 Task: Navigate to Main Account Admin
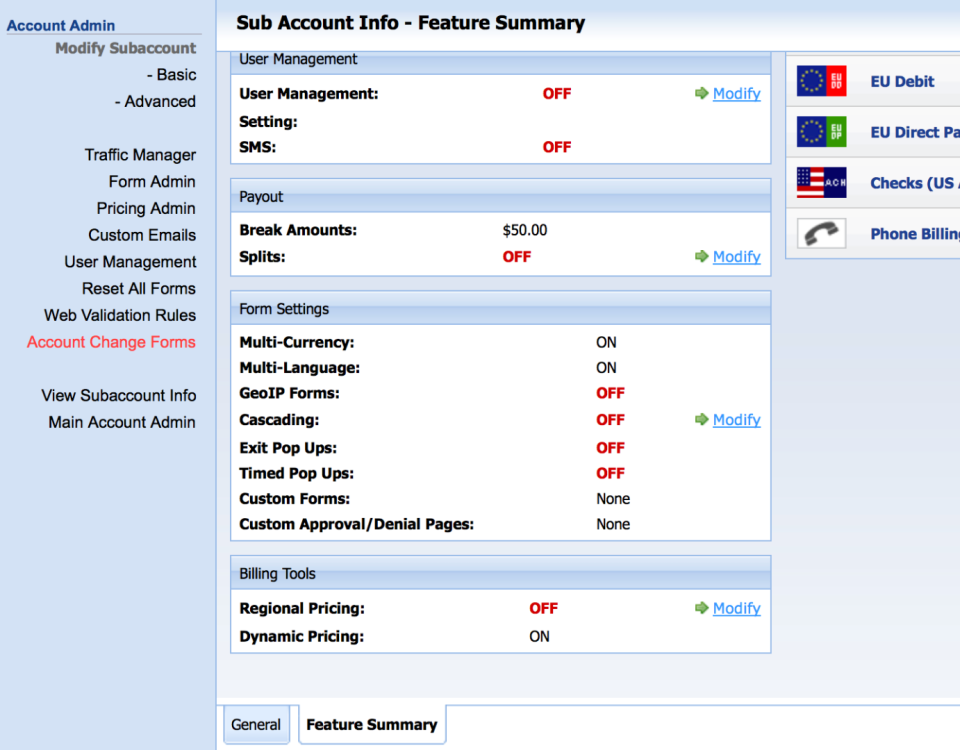click(x=121, y=422)
